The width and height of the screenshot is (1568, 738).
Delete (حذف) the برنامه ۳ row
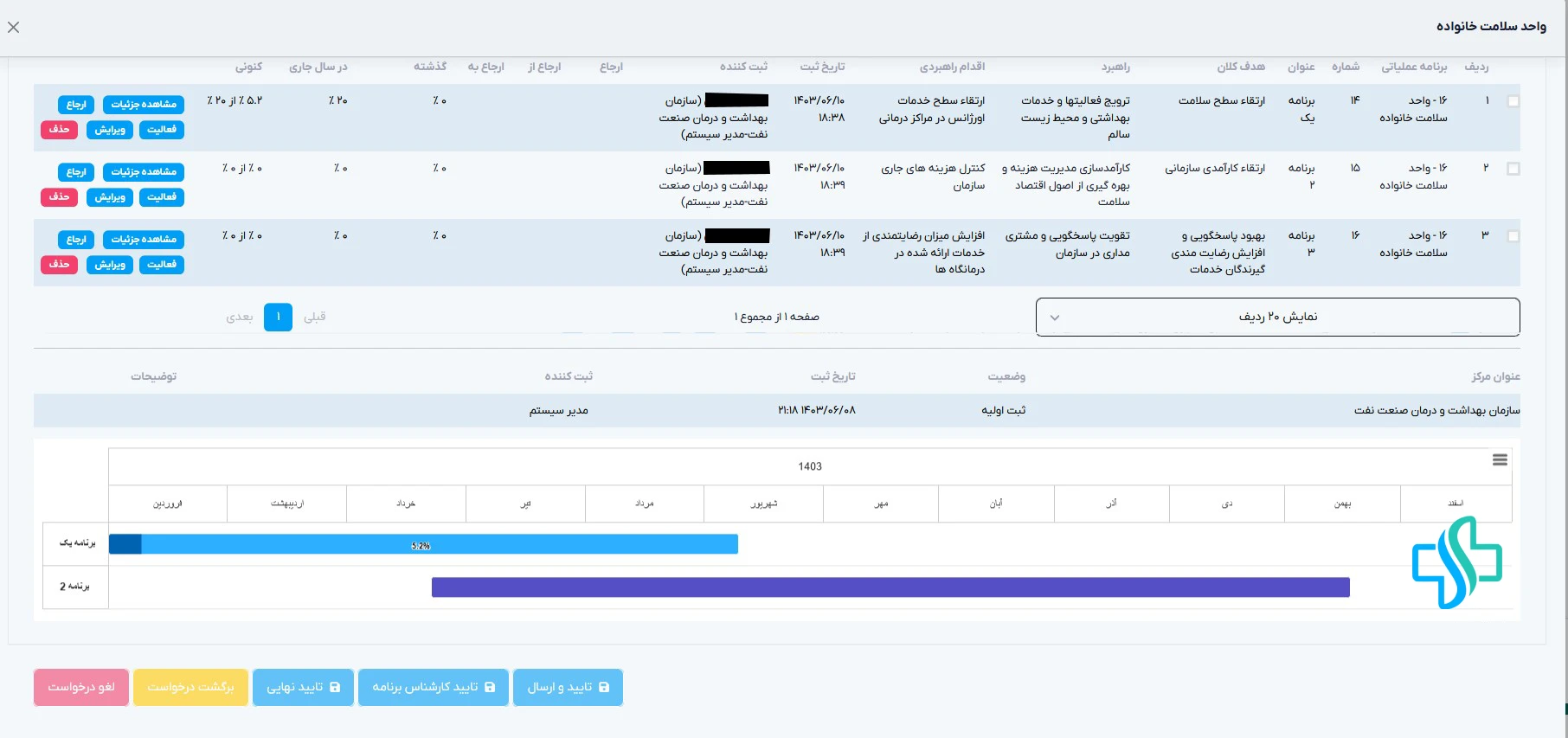(59, 265)
